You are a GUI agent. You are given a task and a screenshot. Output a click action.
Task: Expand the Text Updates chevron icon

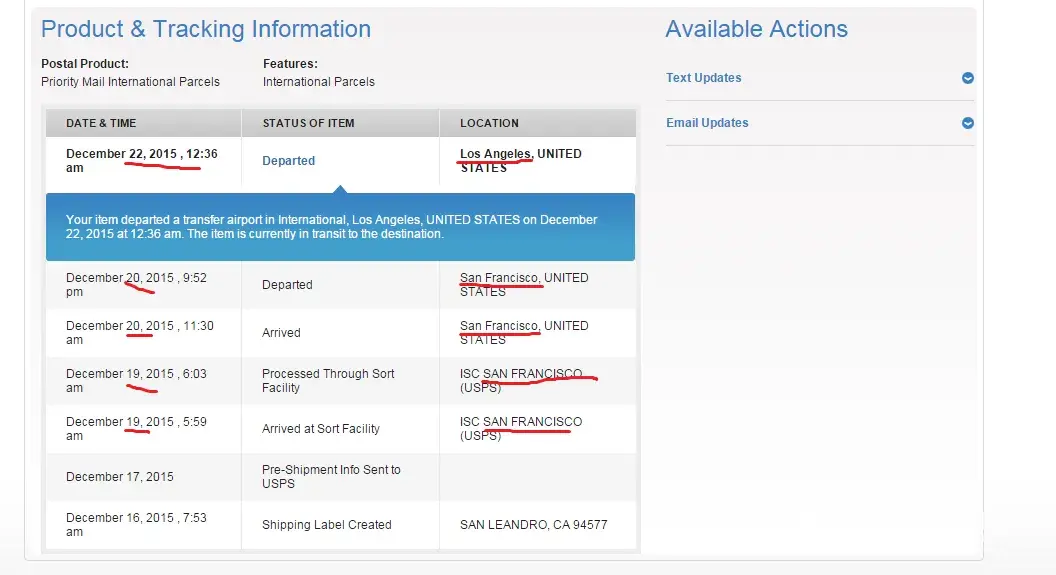coord(967,78)
